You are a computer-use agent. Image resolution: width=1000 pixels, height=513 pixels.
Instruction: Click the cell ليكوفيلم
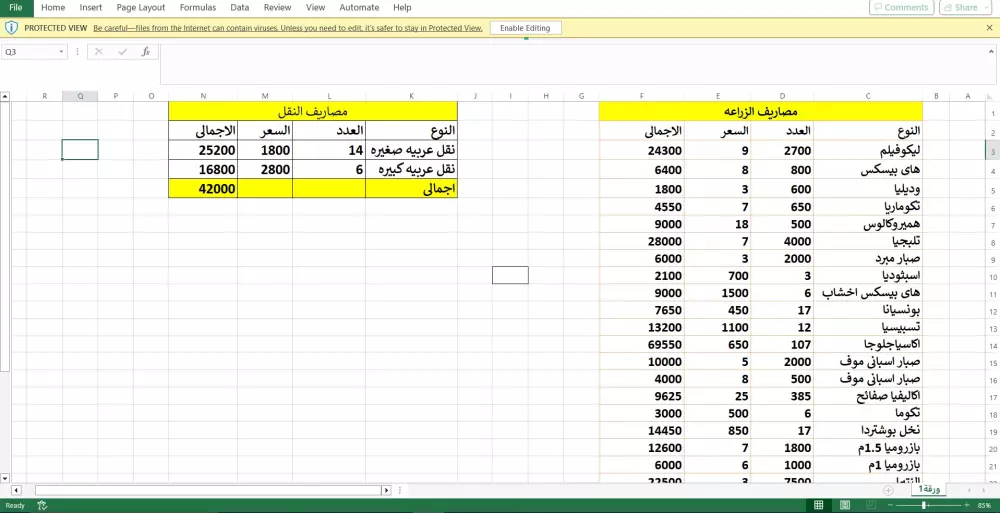tap(868, 151)
